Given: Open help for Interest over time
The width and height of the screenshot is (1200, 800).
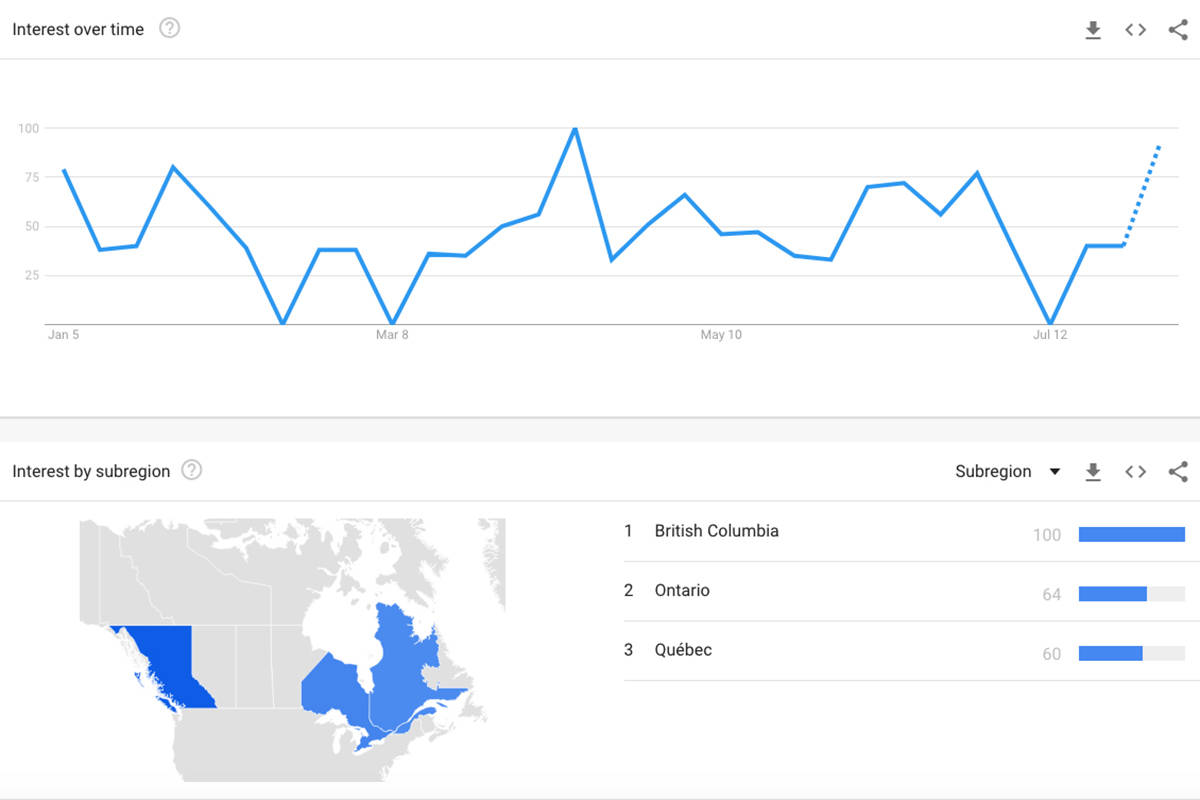Looking at the screenshot, I should (170, 29).
